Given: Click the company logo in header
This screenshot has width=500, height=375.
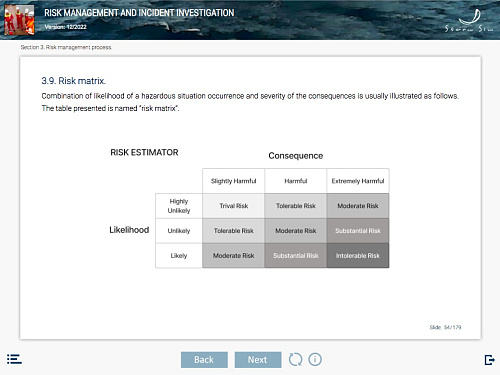Looking at the screenshot, I should point(469,21).
